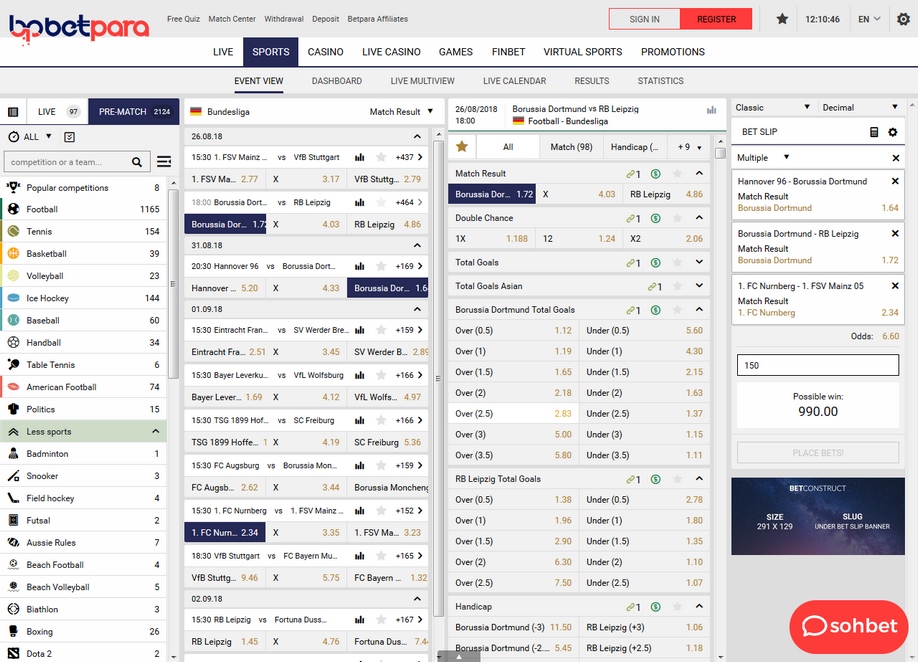Open the Decimal odds format dropdown
Image resolution: width=918 pixels, height=662 pixels.
tap(859, 108)
